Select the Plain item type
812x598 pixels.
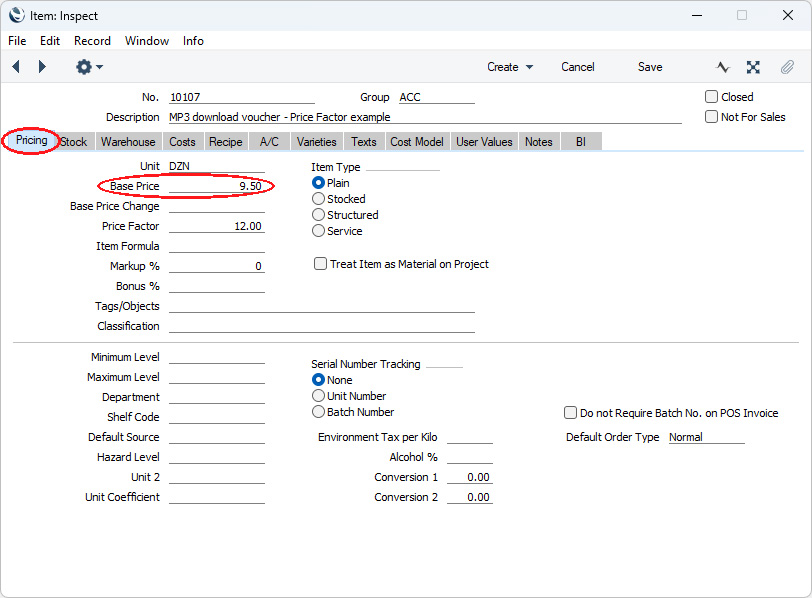tap(318, 183)
